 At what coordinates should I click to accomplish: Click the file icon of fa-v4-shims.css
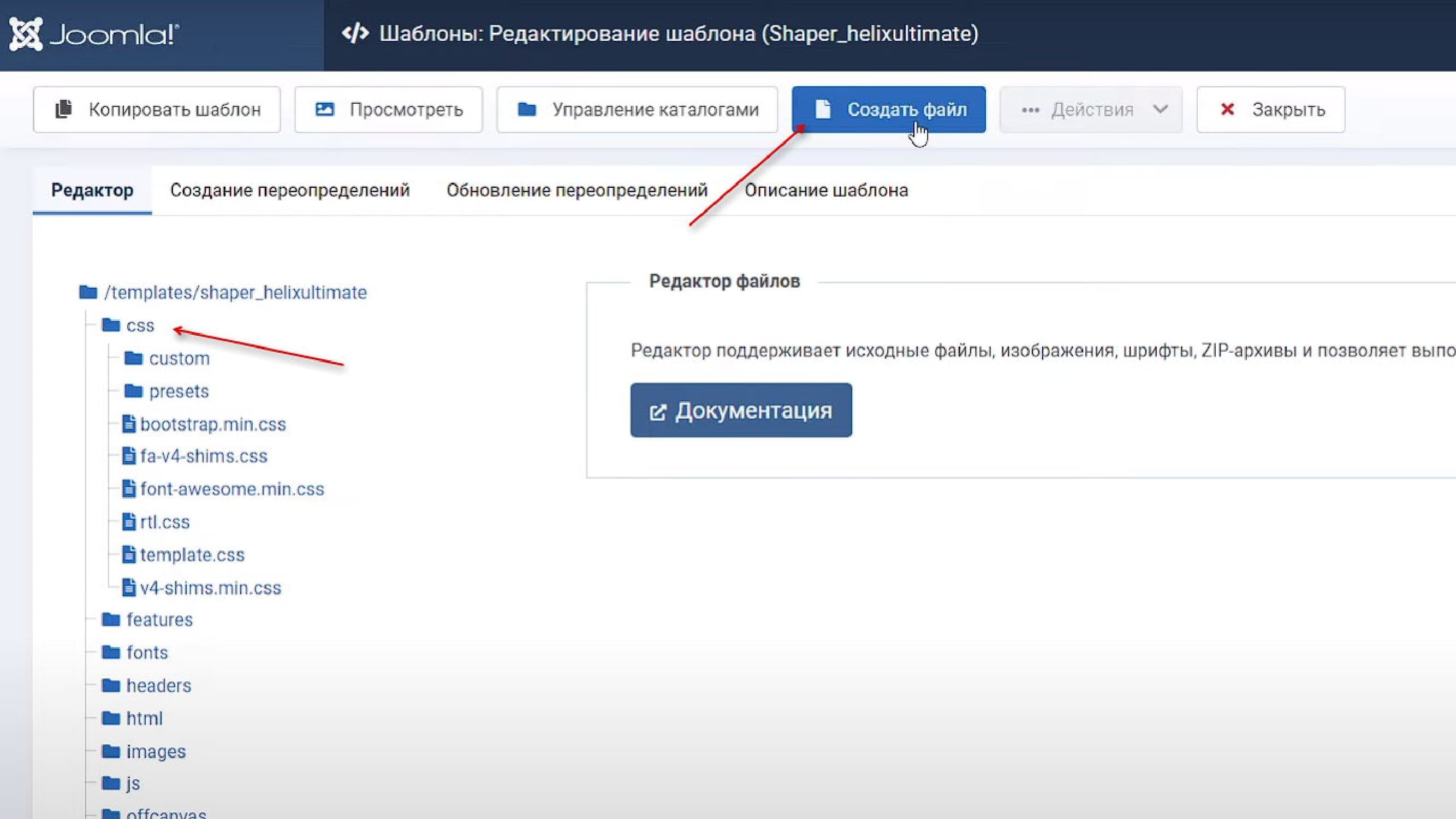click(129, 455)
